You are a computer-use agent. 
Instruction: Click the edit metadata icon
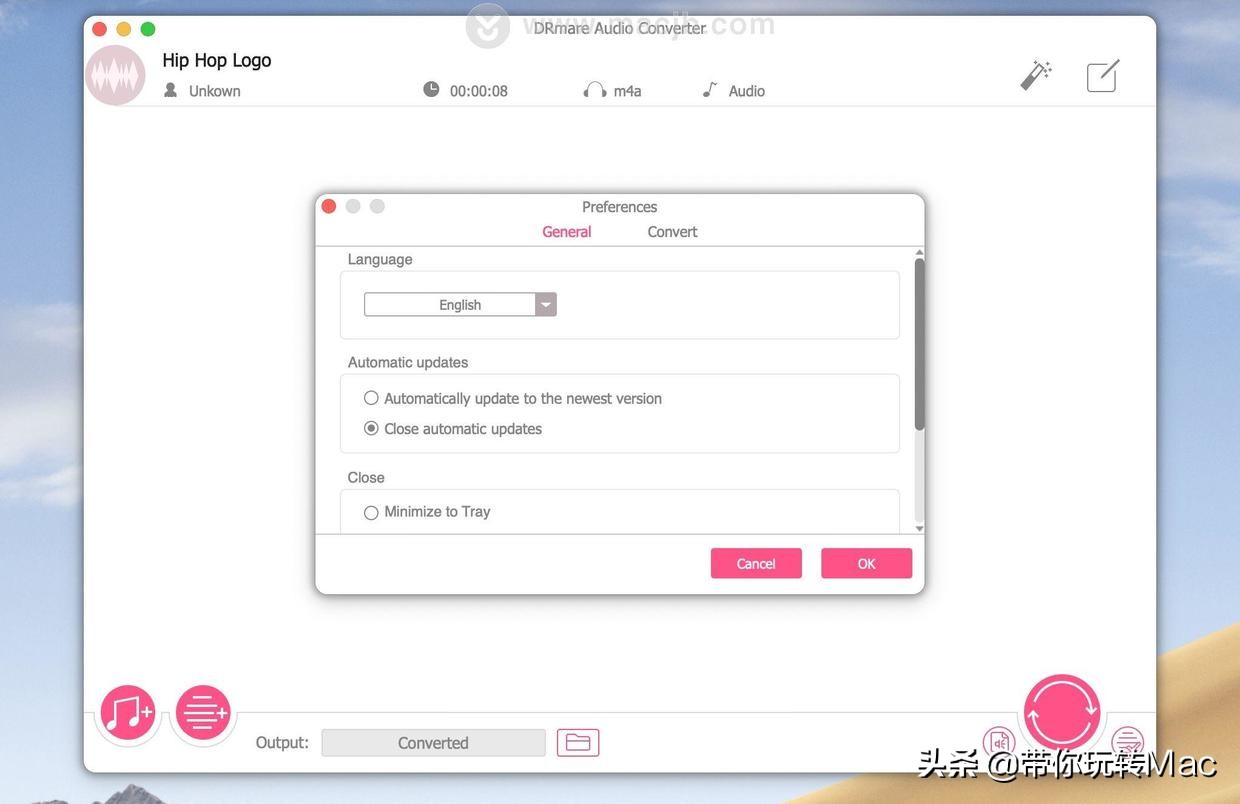coord(1101,73)
